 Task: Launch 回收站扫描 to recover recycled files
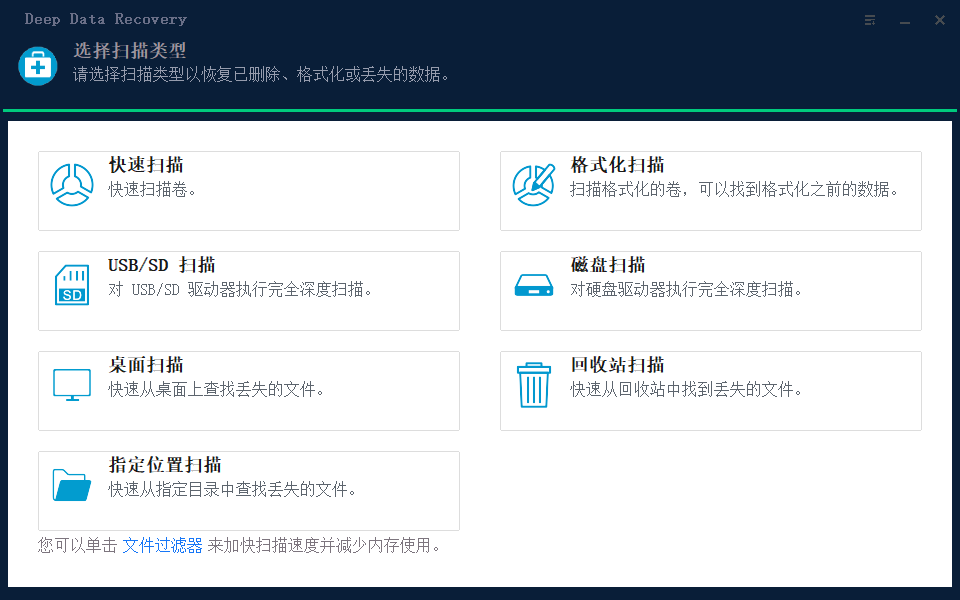pos(710,390)
